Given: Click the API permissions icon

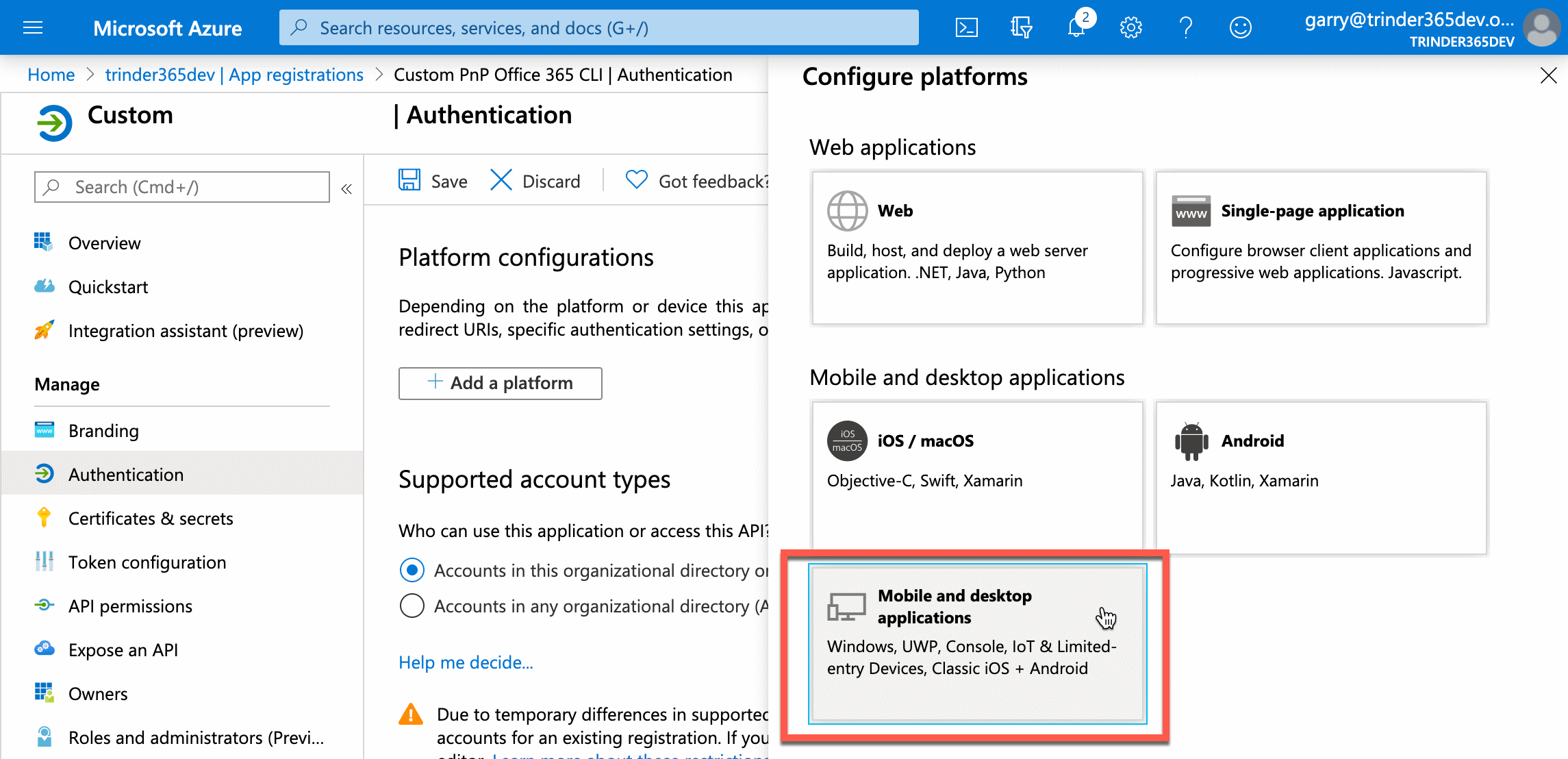Looking at the screenshot, I should click(x=44, y=605).
